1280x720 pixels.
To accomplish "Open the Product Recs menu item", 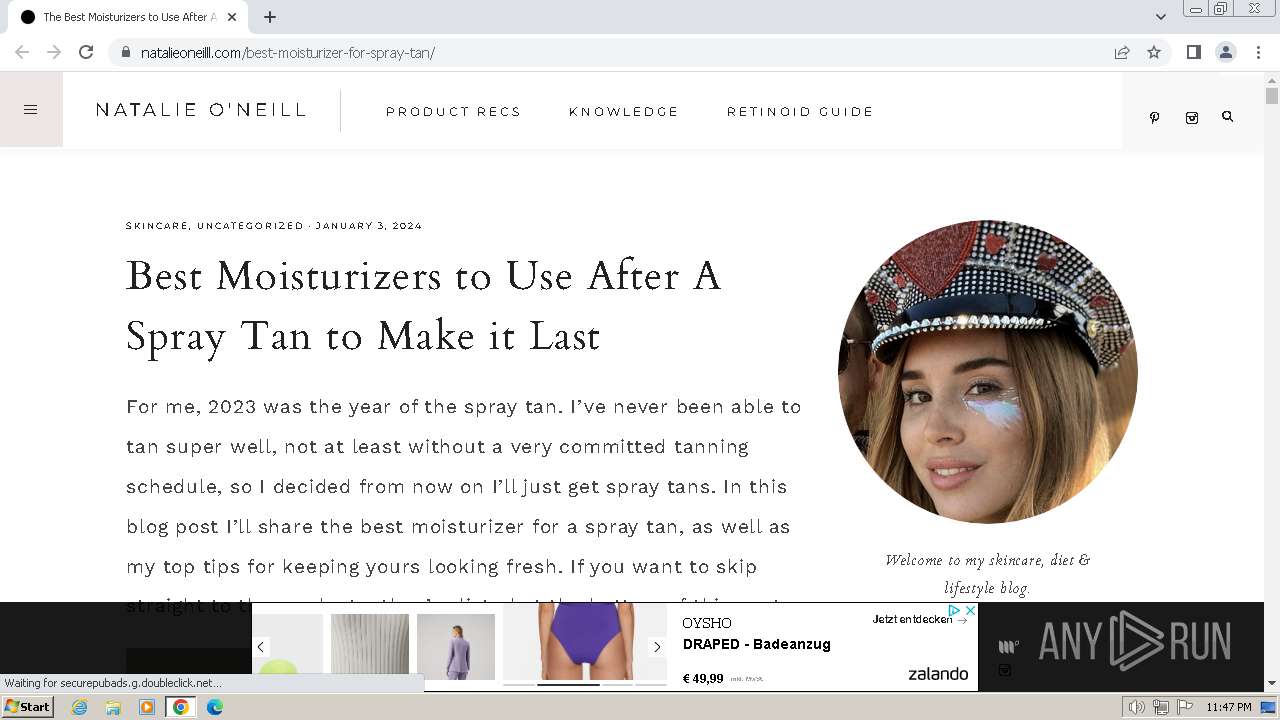I will point(453,111).
